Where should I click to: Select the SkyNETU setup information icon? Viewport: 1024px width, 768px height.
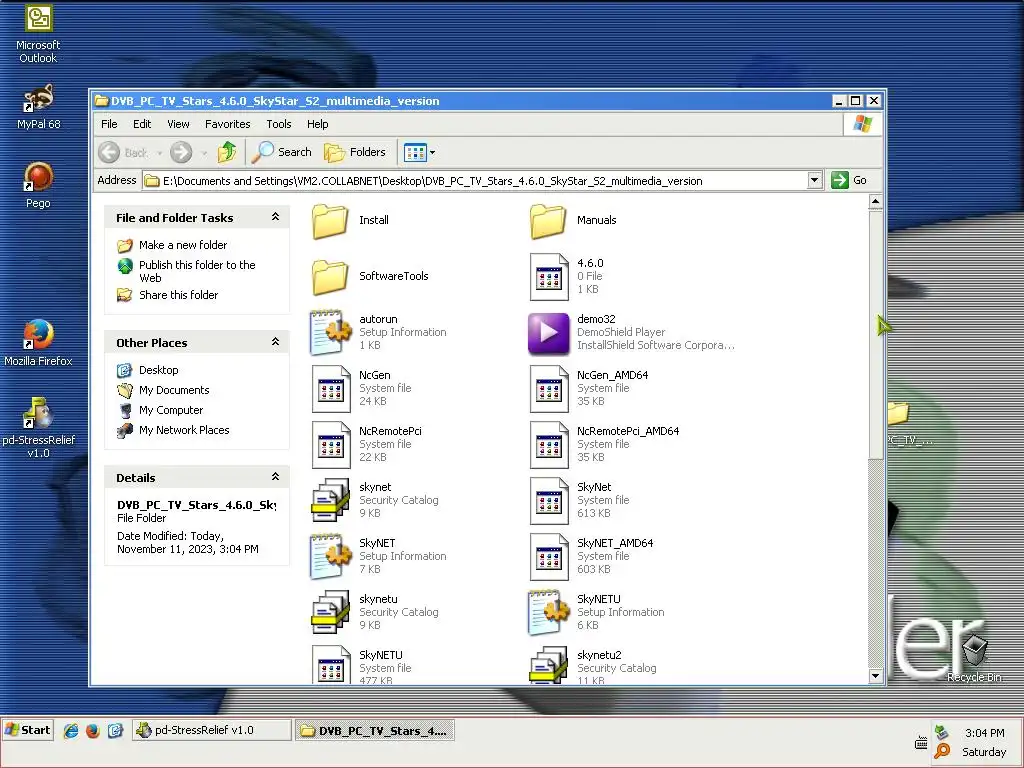tap(549, 613)
